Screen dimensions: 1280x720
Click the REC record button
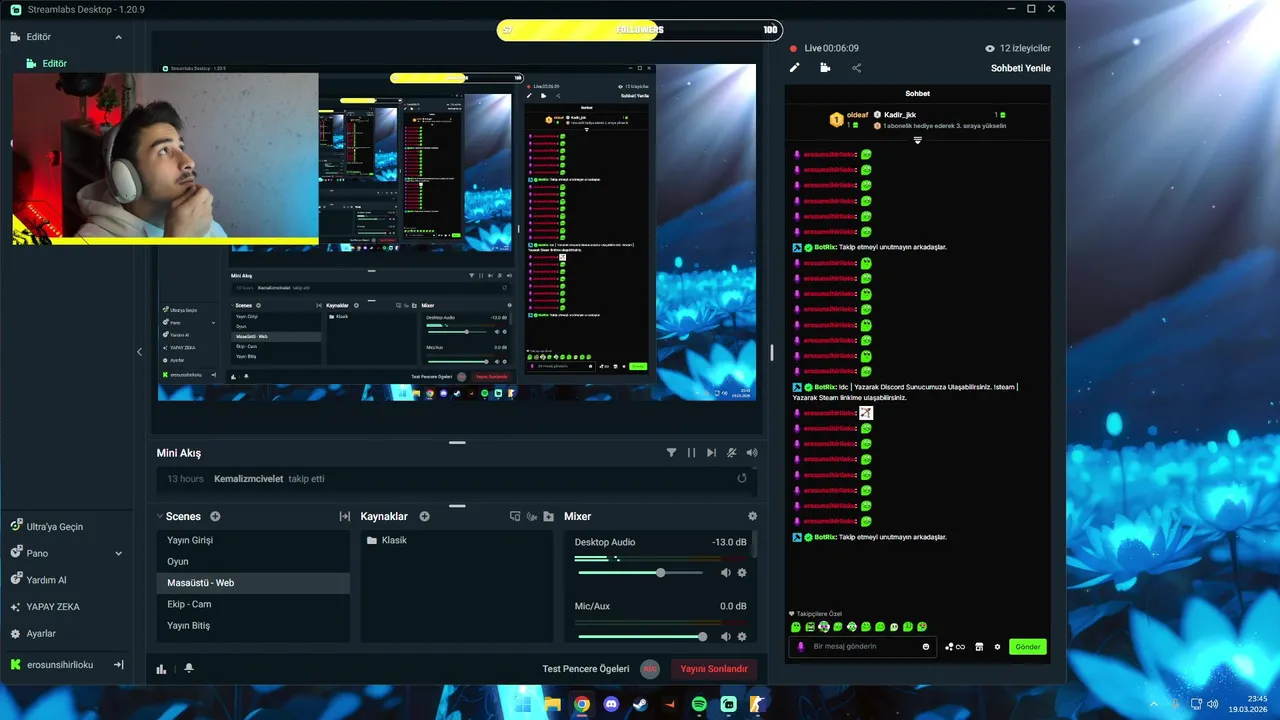(650, 669)
